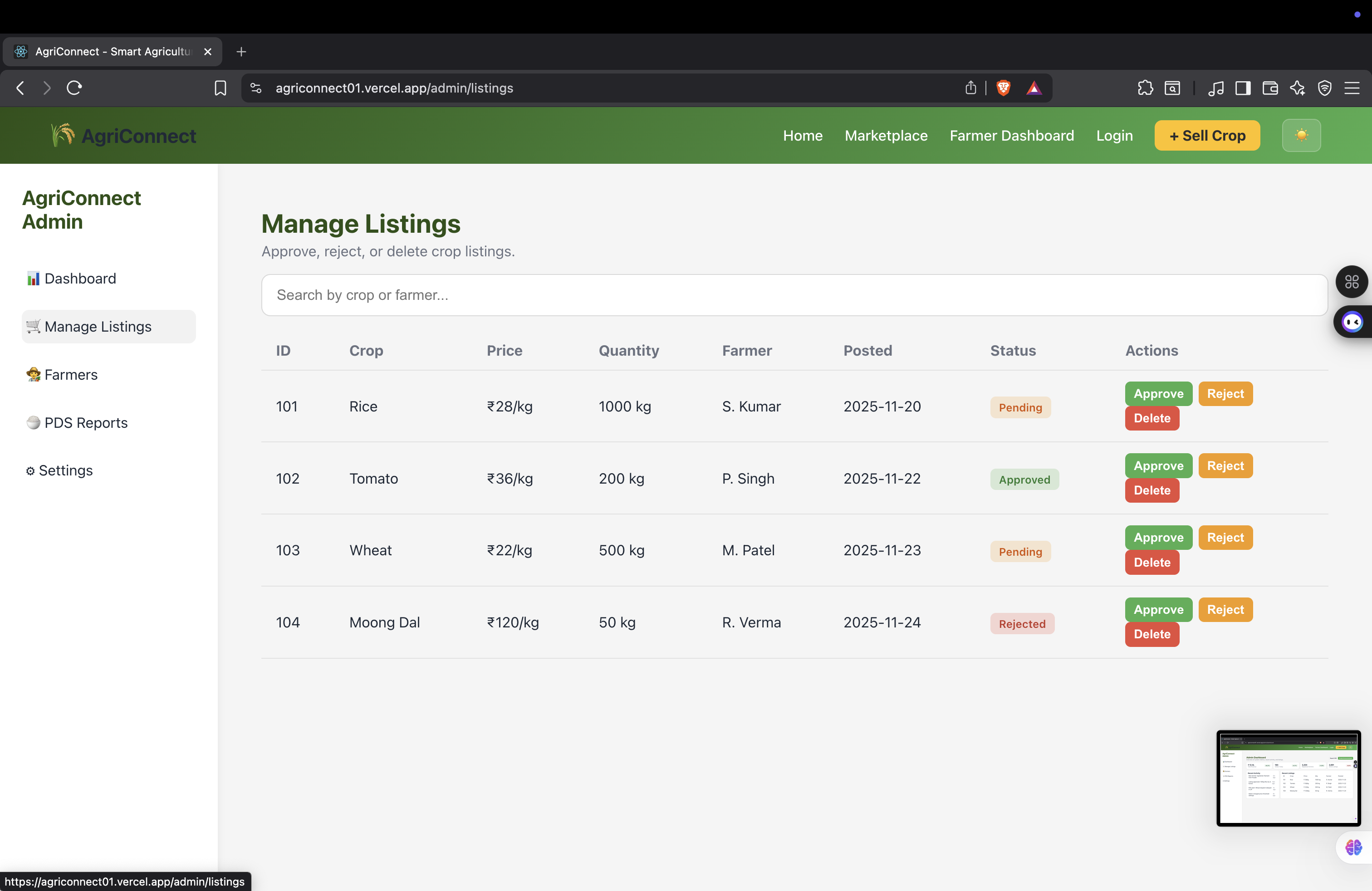Click the share page icon
Viewport: 1372px width, 891px height.
click(x=971, y=88)
